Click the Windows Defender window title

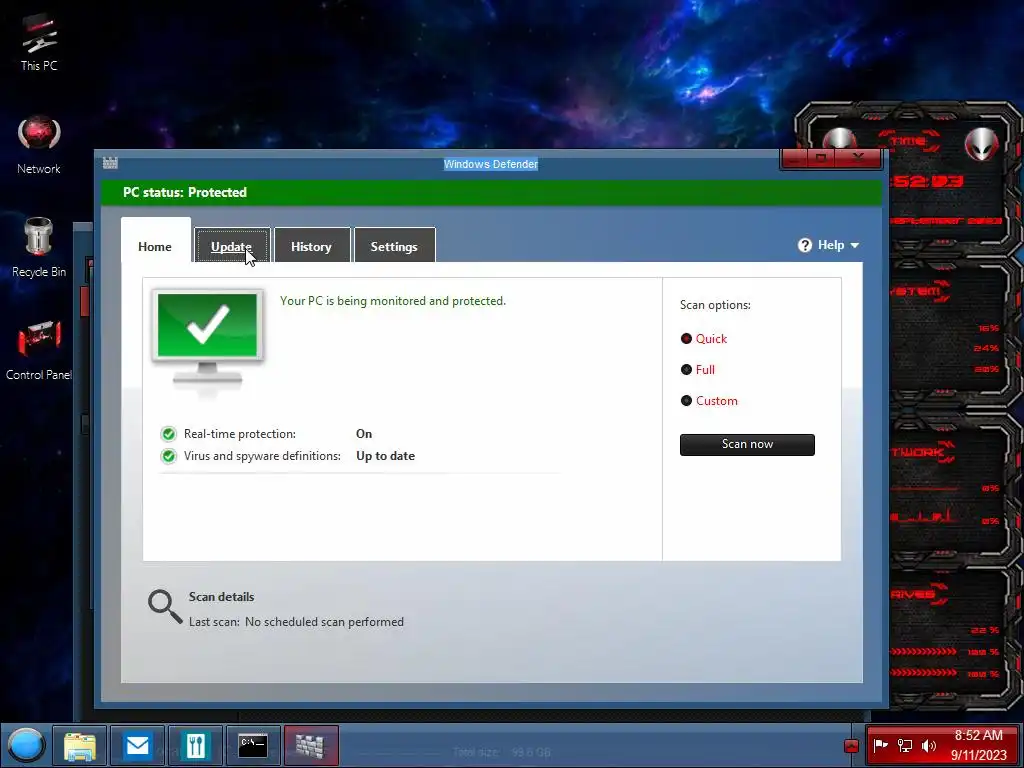491,164
